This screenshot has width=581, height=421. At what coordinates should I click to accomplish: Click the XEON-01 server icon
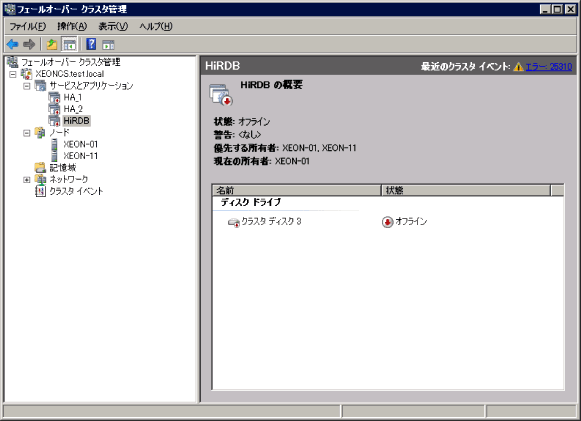pyautogui.click(x=54, y=144)
